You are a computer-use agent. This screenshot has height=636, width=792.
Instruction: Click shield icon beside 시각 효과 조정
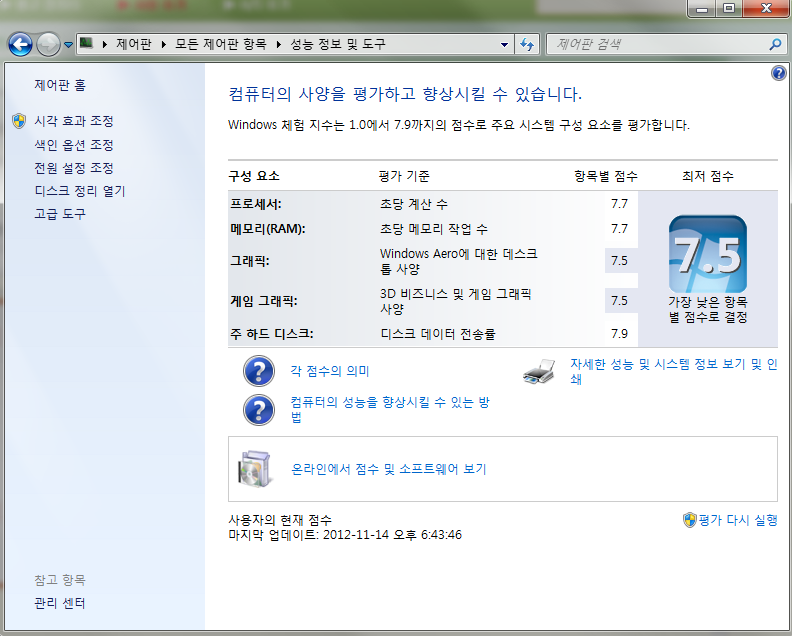coord(19,121)
